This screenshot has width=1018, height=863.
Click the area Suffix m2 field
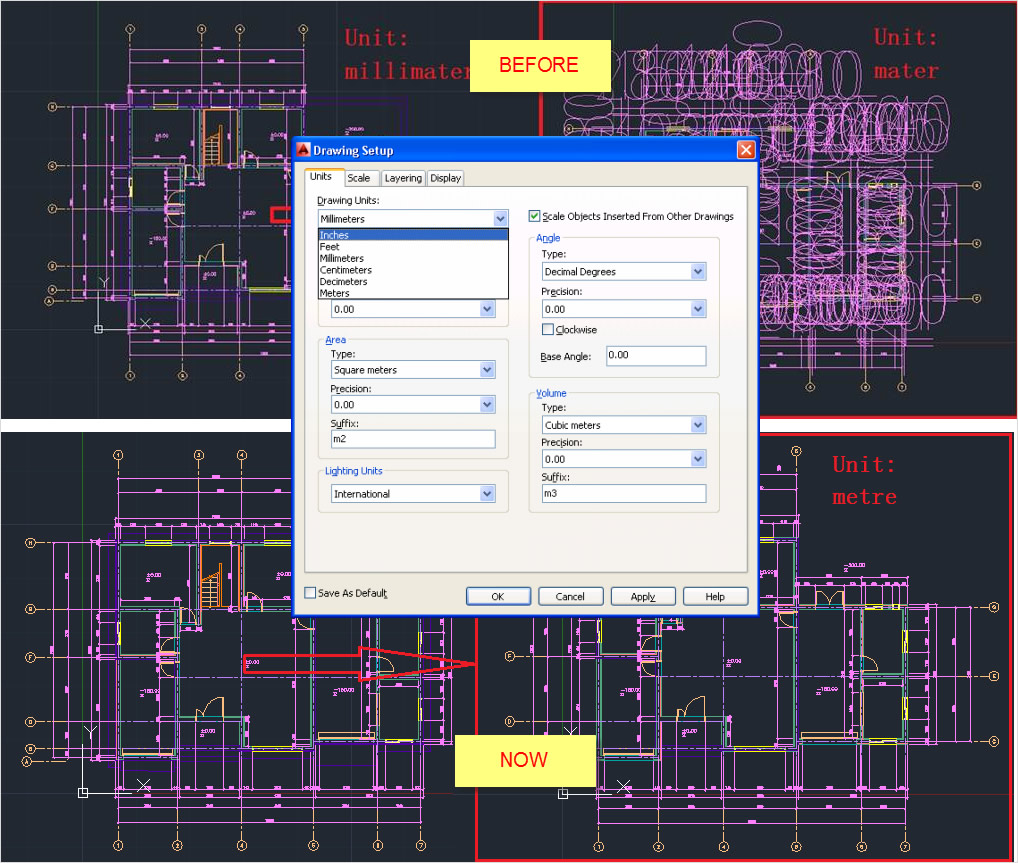pyautogui.click(x=413, y=439)
